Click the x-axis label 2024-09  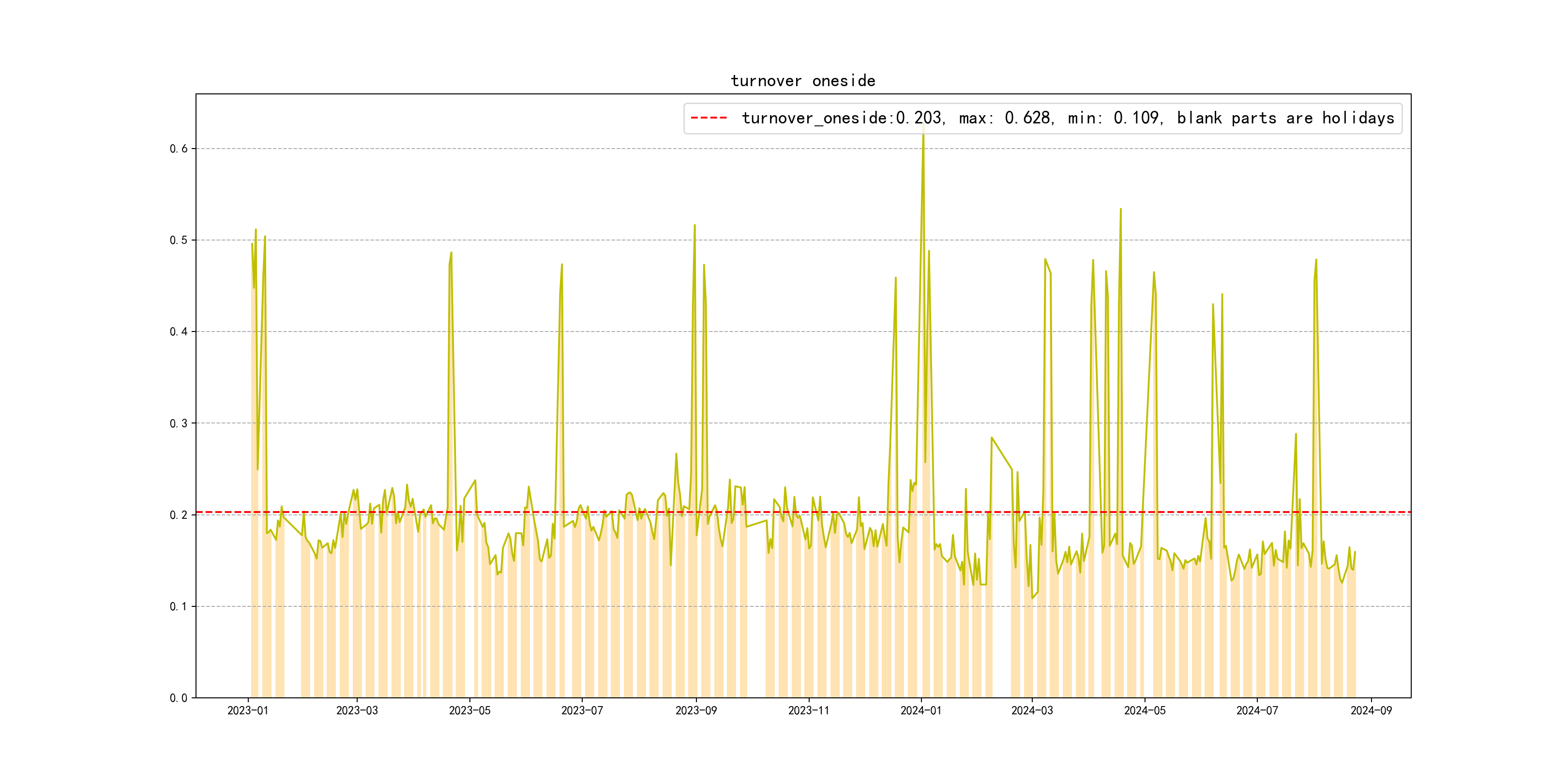[x=1371, y=710]
